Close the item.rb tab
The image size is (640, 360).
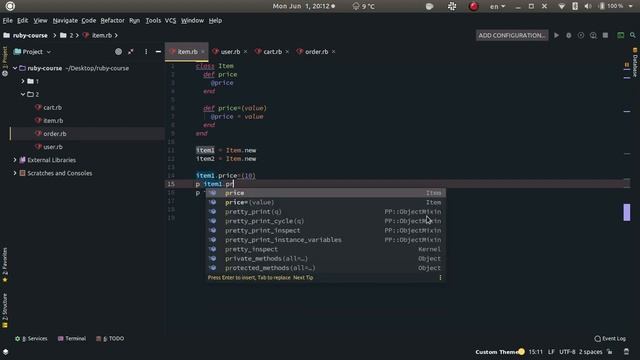203,52
